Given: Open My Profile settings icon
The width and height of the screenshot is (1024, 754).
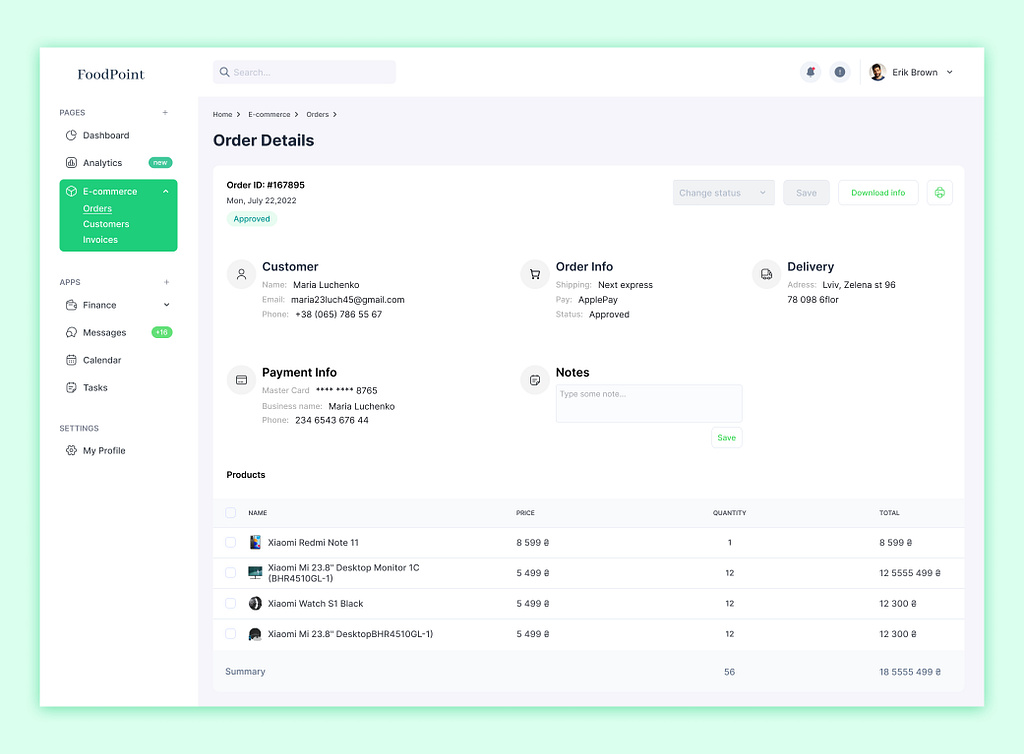Looking at the screenshot, I should tap(71, 451).
